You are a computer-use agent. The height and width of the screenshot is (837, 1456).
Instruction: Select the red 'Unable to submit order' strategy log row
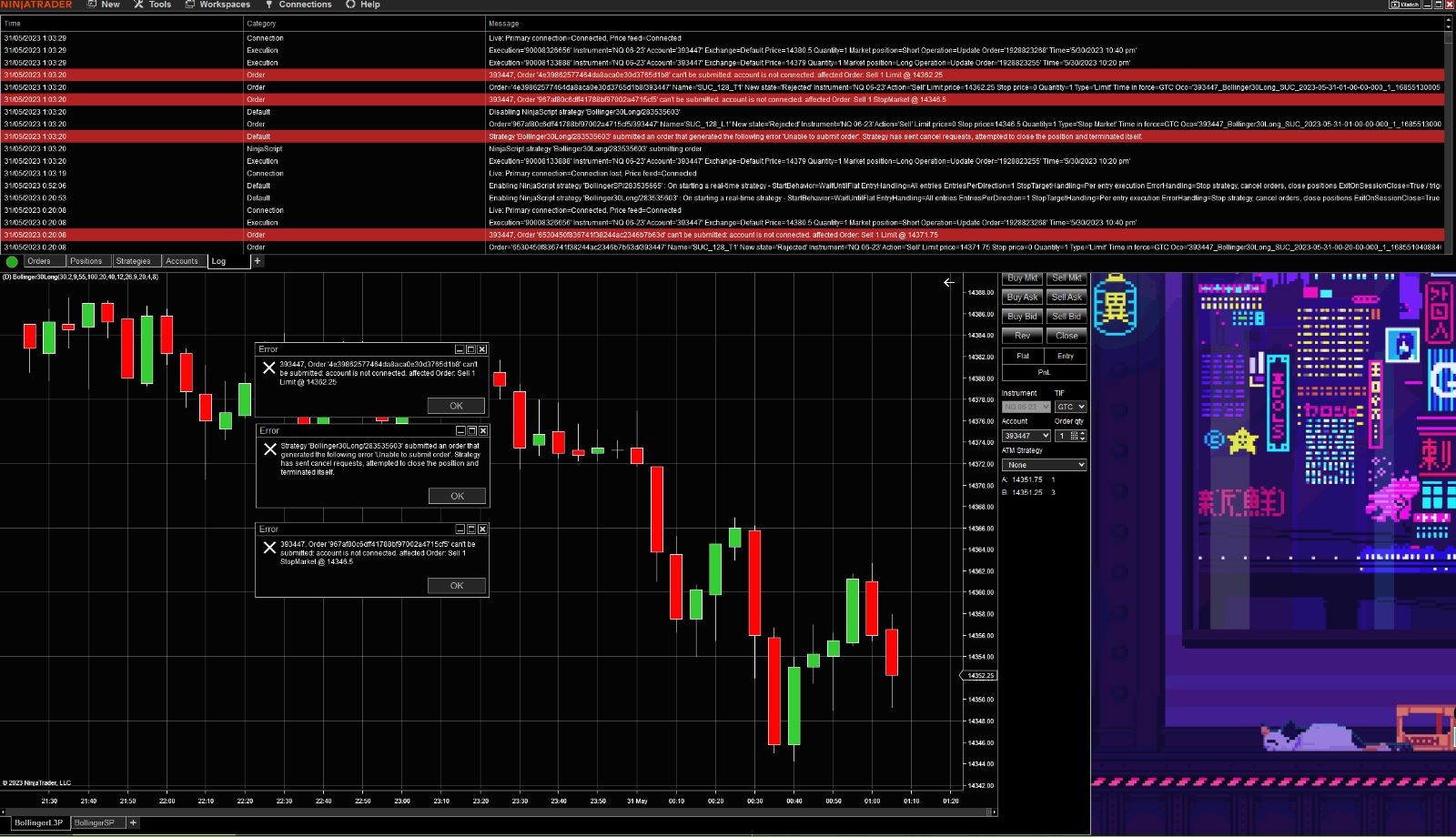click(723, 136)
